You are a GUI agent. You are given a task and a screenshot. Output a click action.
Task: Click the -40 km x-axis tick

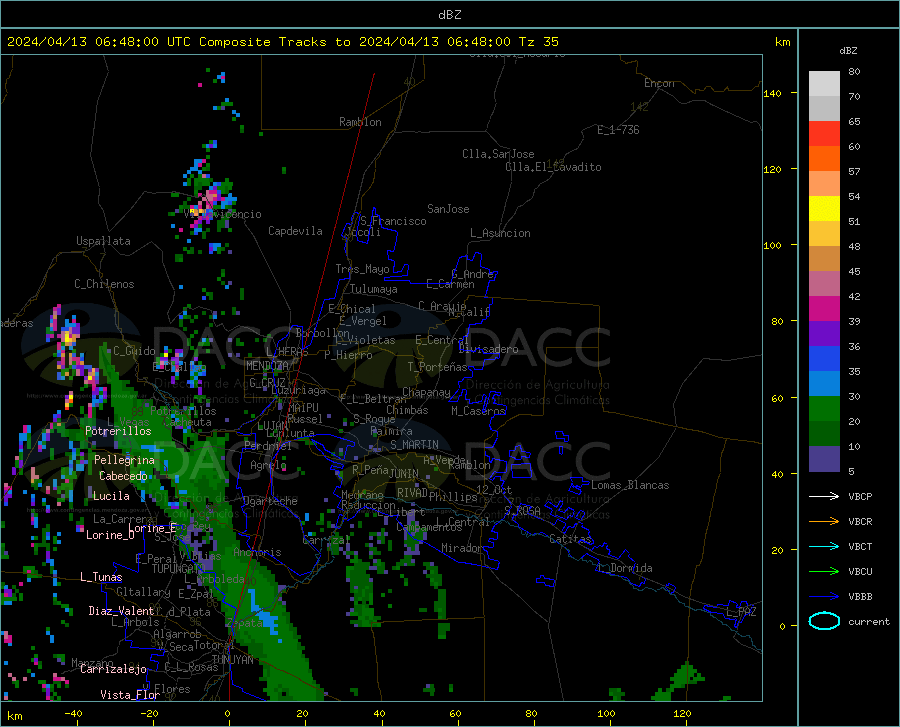(73, 713)
